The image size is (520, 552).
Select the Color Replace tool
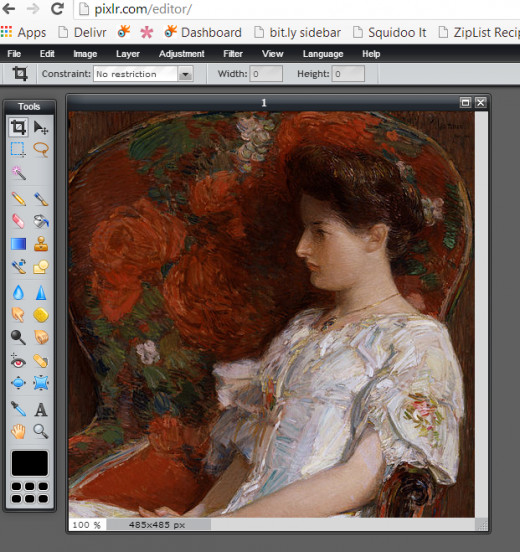[x=18, y=266]
